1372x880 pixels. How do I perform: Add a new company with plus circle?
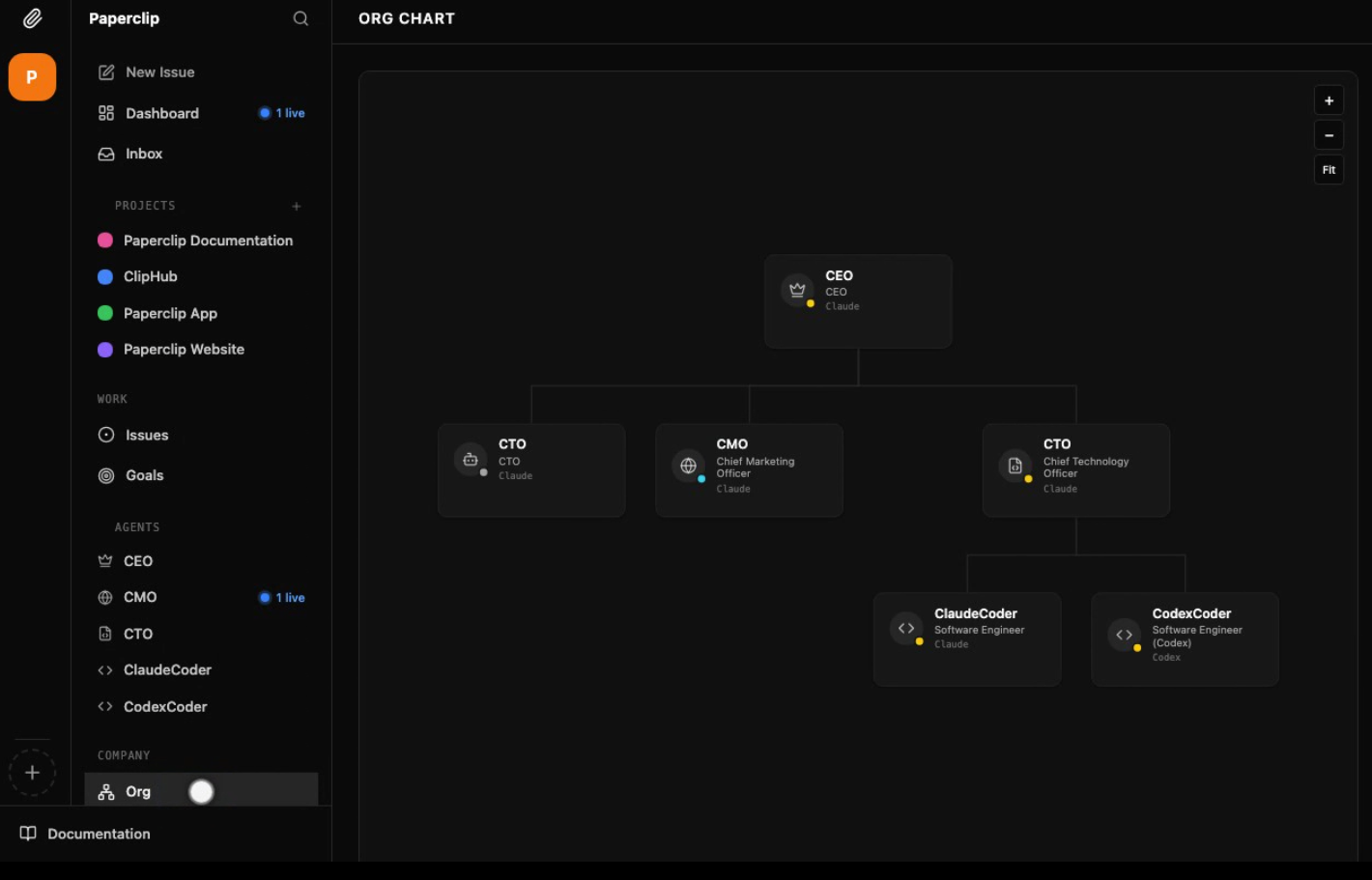pos(32,773)
